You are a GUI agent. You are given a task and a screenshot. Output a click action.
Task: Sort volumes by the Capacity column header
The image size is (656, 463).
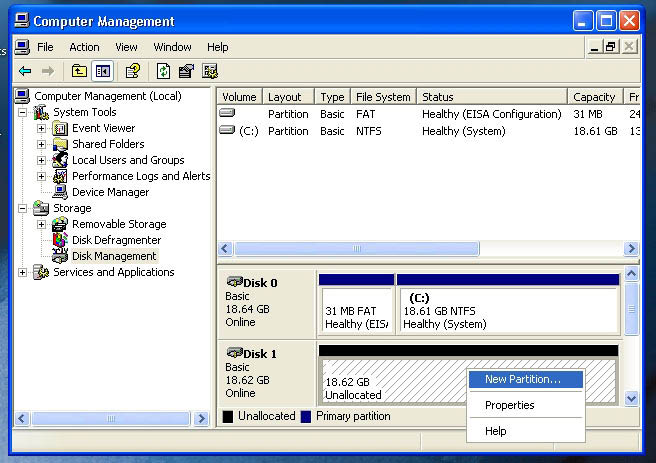click(x=595, y=97)
